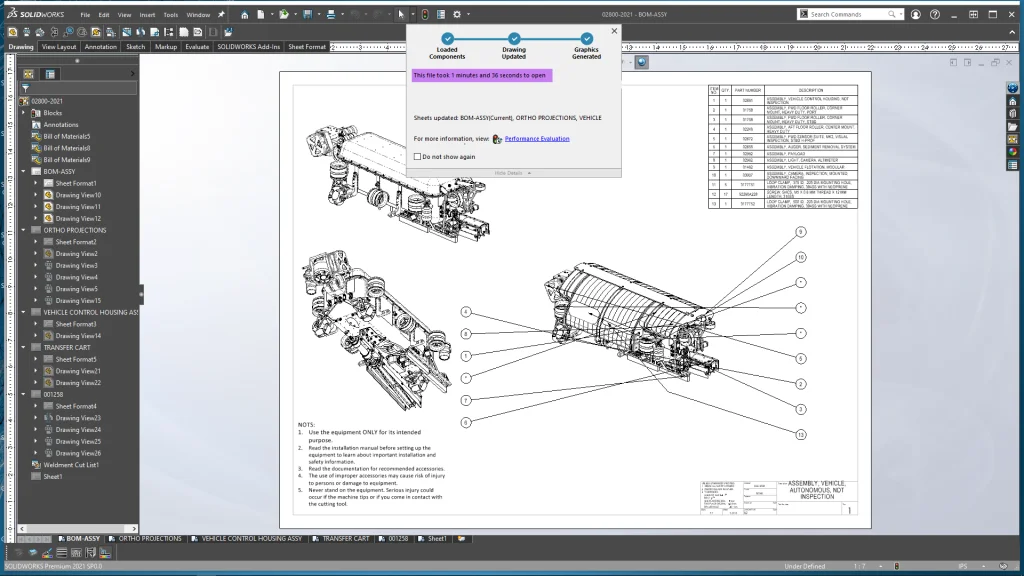Check the 'Do not show again' box
The height and width of the screenshot is (576, 1024).
click(417, 156)
